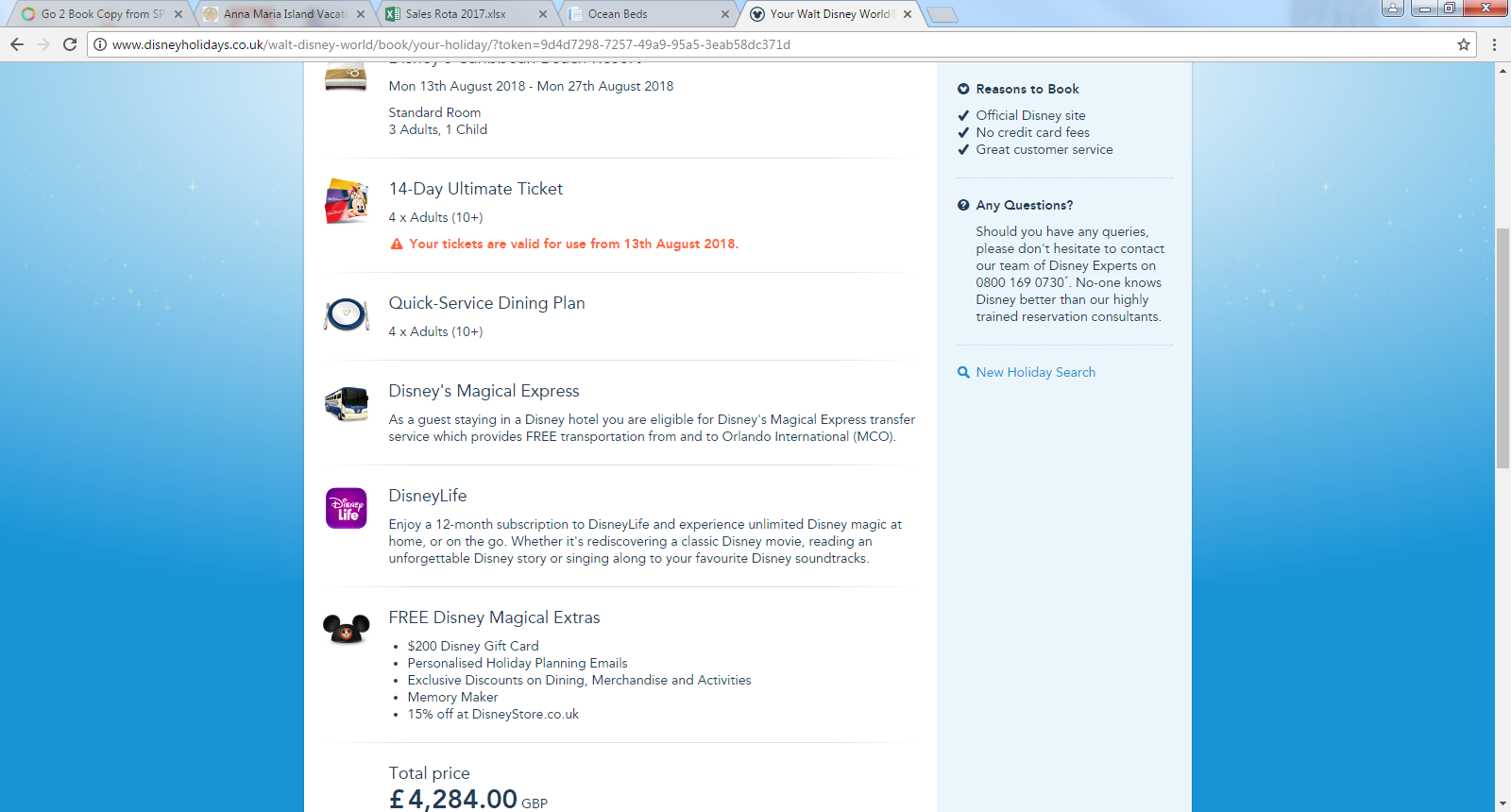View site information icon in address bar
The height and width of the screenshot is (812, 1511).
coord(100,44)
